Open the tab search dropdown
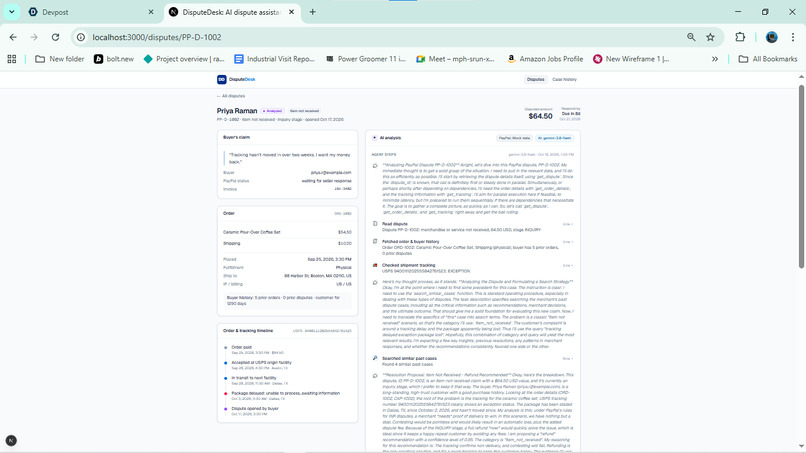Viewport: 806px width, 453px height. [12, 12]
